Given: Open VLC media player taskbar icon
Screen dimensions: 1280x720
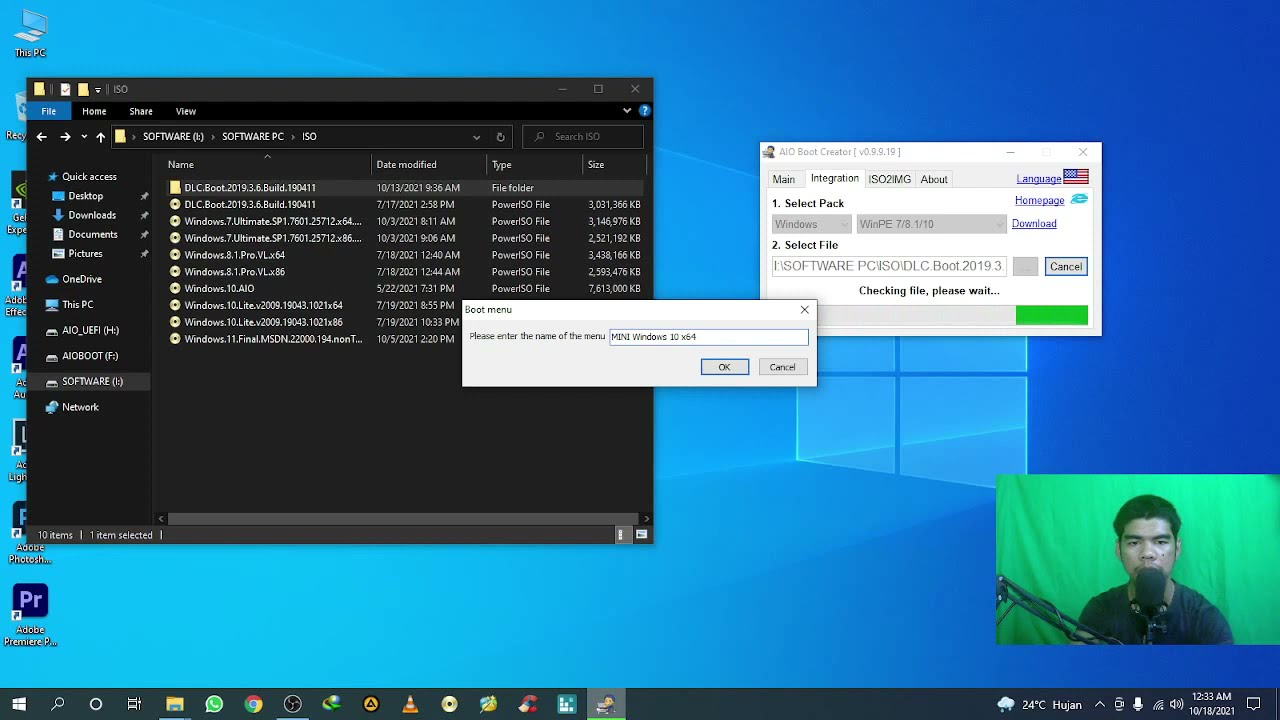Looking at the screenshot, I should [x=409, y=704].
